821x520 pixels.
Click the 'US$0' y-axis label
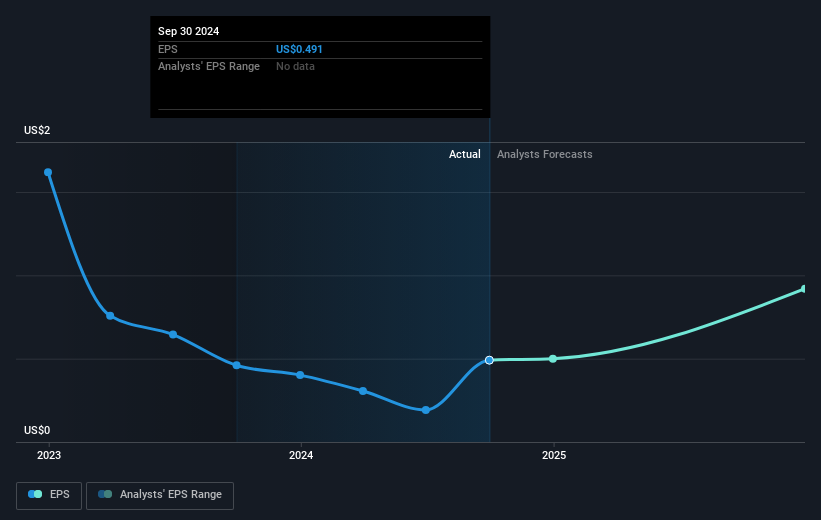coord(37,430)
